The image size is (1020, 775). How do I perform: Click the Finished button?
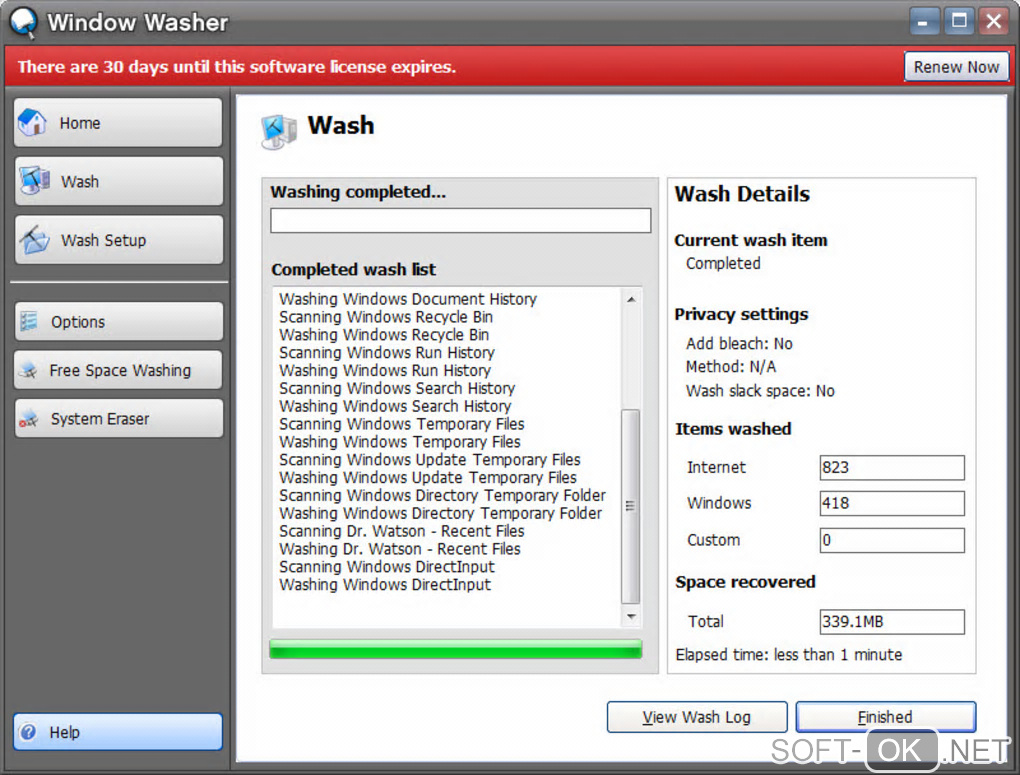point(885,717)
